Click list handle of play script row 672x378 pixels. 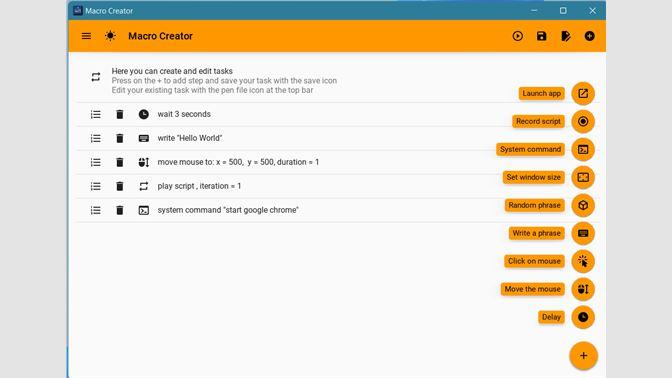[x=96, y=186]
